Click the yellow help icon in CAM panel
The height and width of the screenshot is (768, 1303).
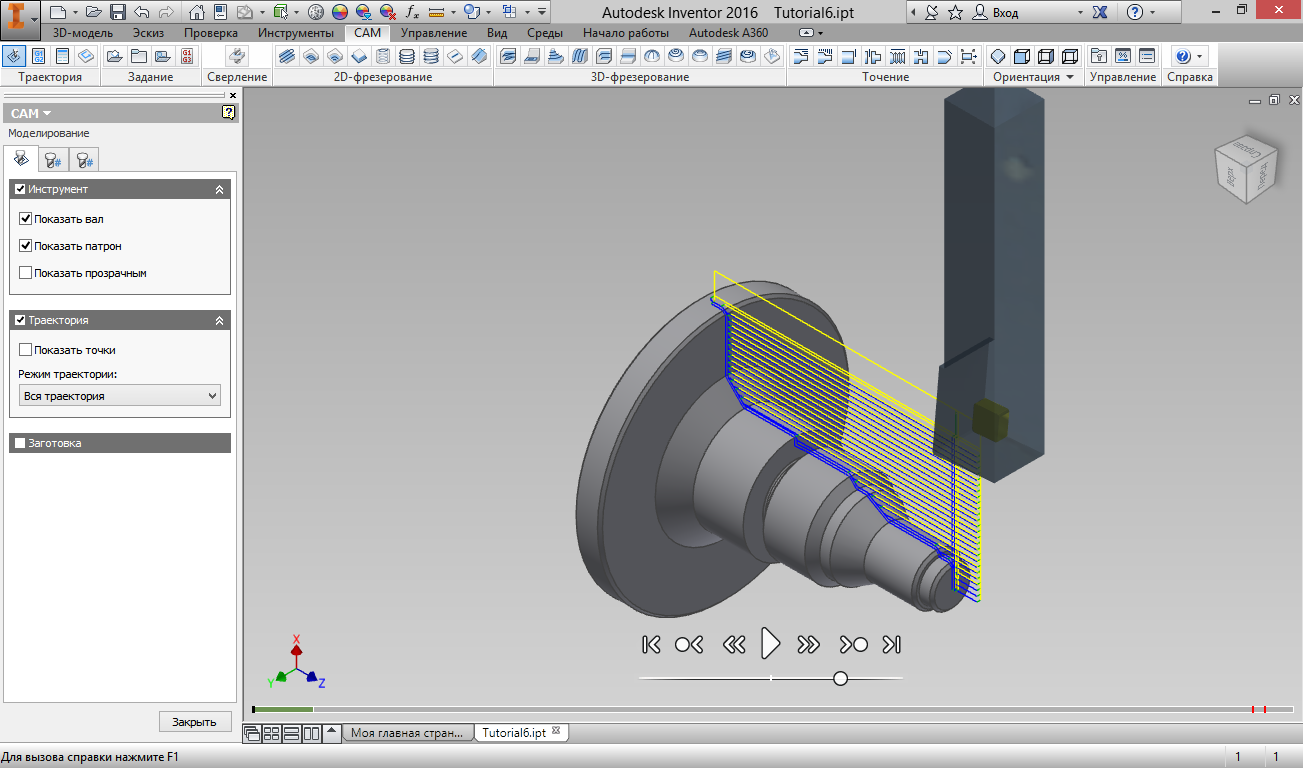point(229,113)
